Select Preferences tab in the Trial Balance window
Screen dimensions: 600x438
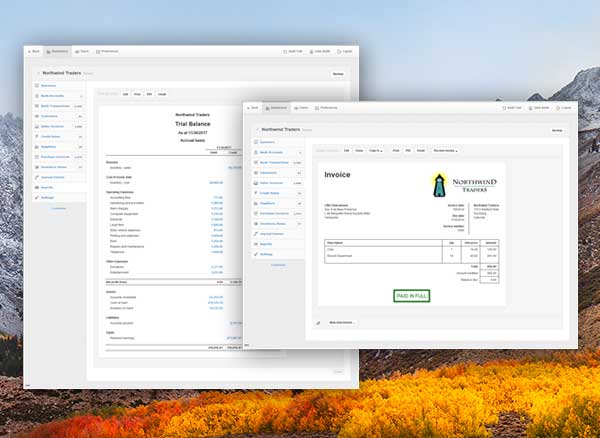coord(107,51)
